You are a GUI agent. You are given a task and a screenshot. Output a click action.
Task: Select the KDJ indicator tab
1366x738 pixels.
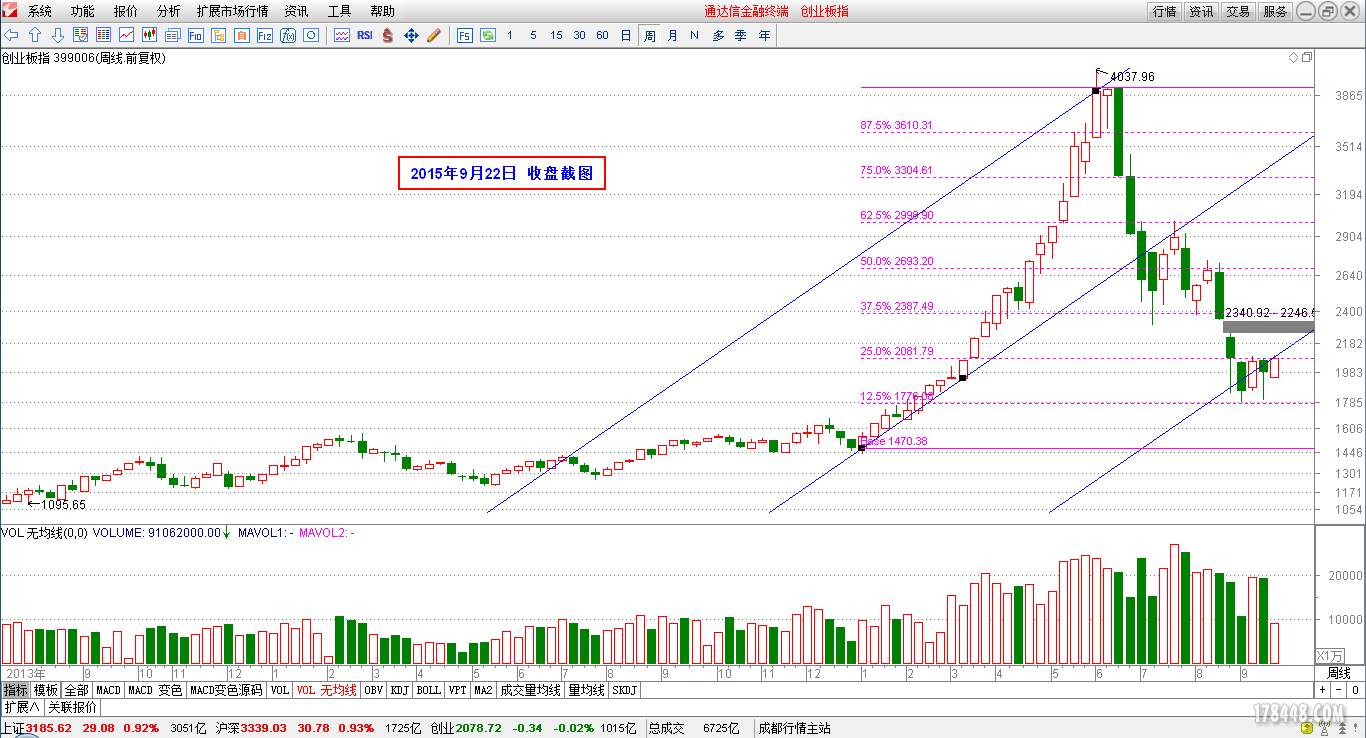click(x=399, y=690)
